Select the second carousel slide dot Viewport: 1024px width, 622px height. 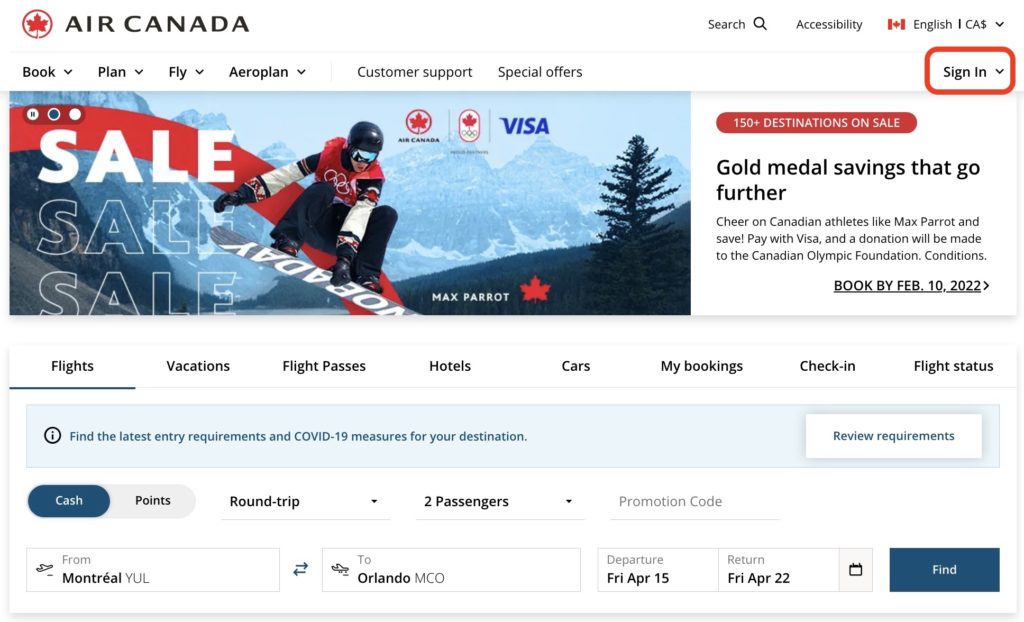pyautogui.click(x=54, y=114)
